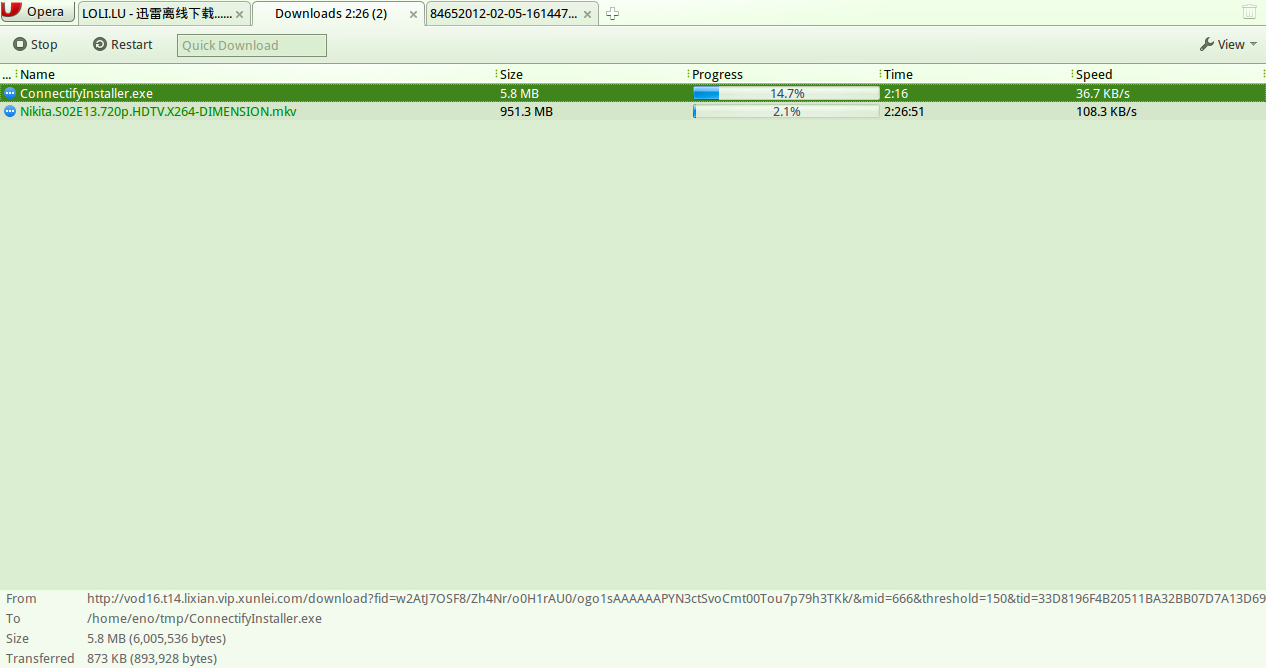This screenshot has width=1266, height=668.
Task: Click the From source URL text
Action: pyautogui.click(x=676, y=598)
